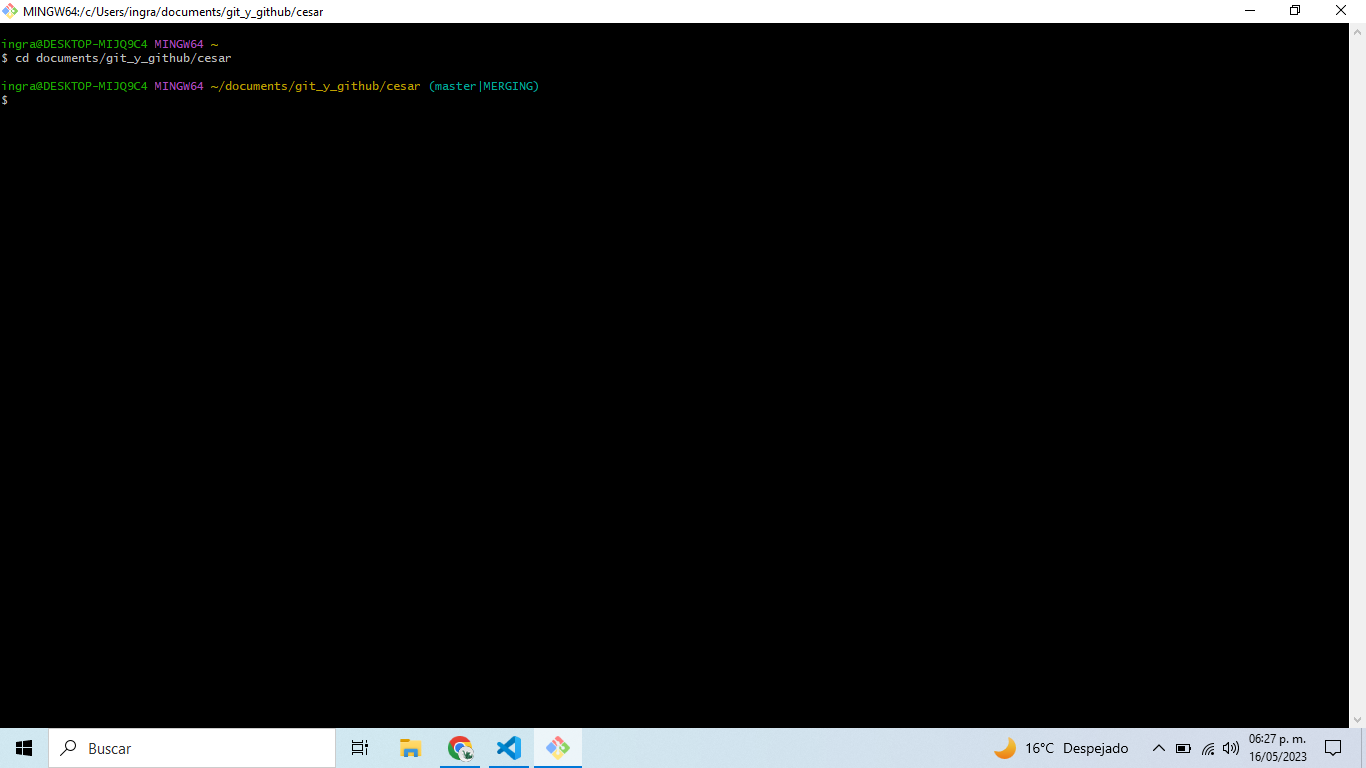This screenshot has width=1366, height=768.
Task: Click the ~/documents/git_y_github/cesar path in the prompt
Action: (x=315, y=86)
